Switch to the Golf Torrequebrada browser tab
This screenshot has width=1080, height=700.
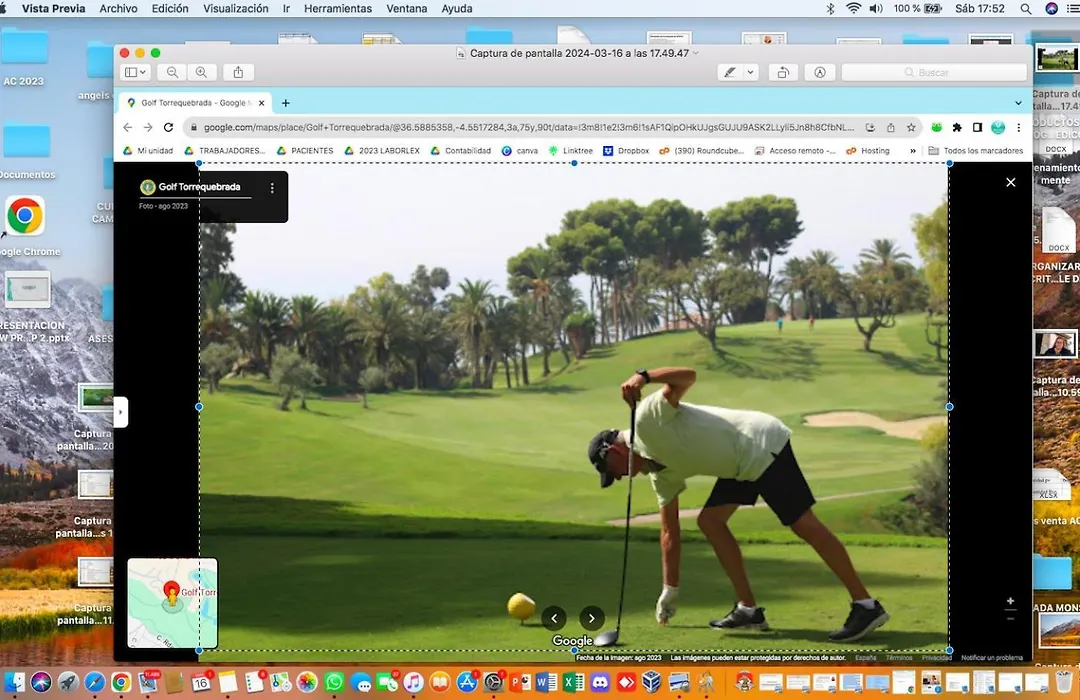click(x=196, y=103)
